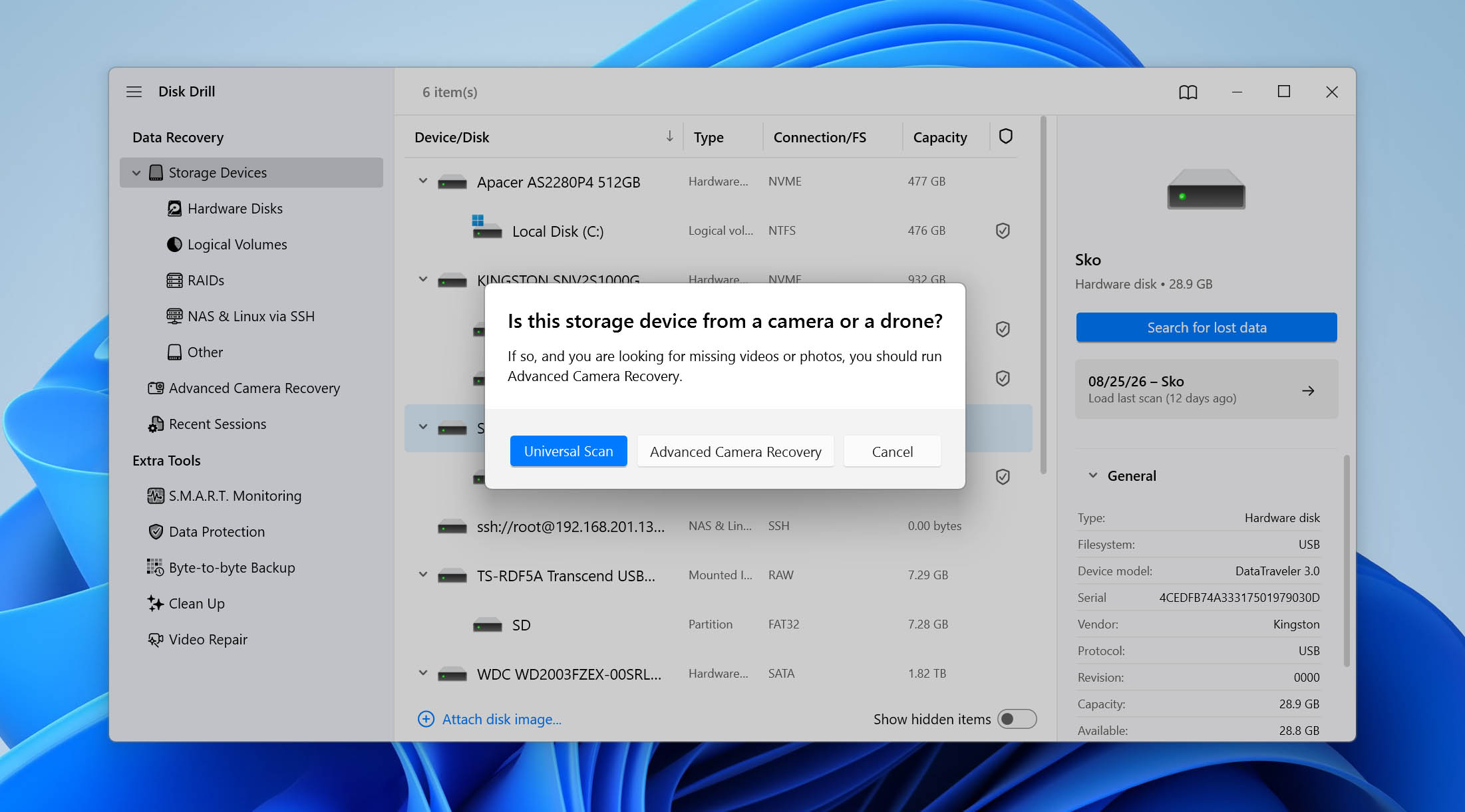Viewport: 1465px width, 812px height.
Task: Open NAS & Linux via SSH
Action: coord(251,317)
